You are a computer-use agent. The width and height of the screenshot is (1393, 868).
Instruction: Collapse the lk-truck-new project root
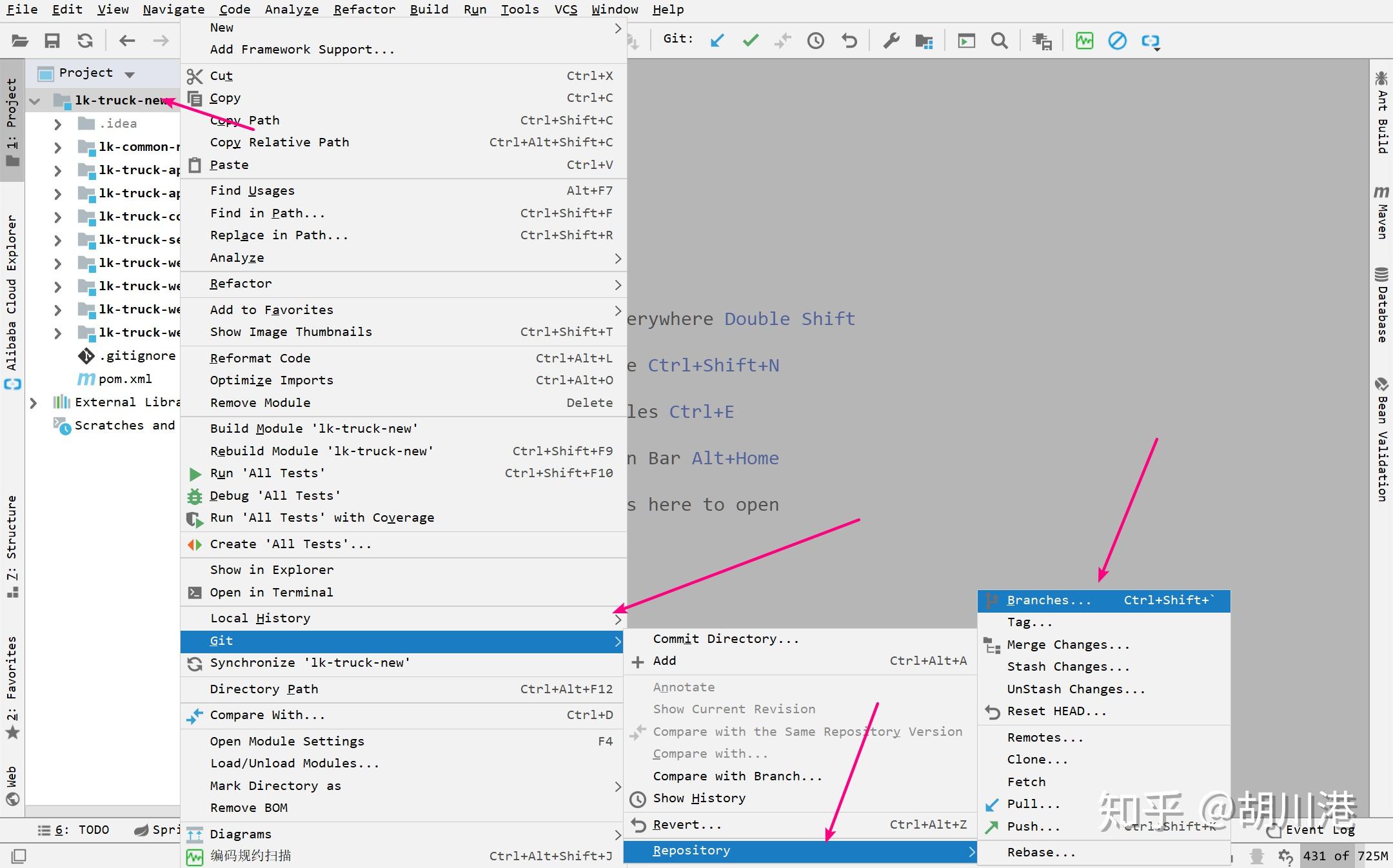[x=35, y=101]
